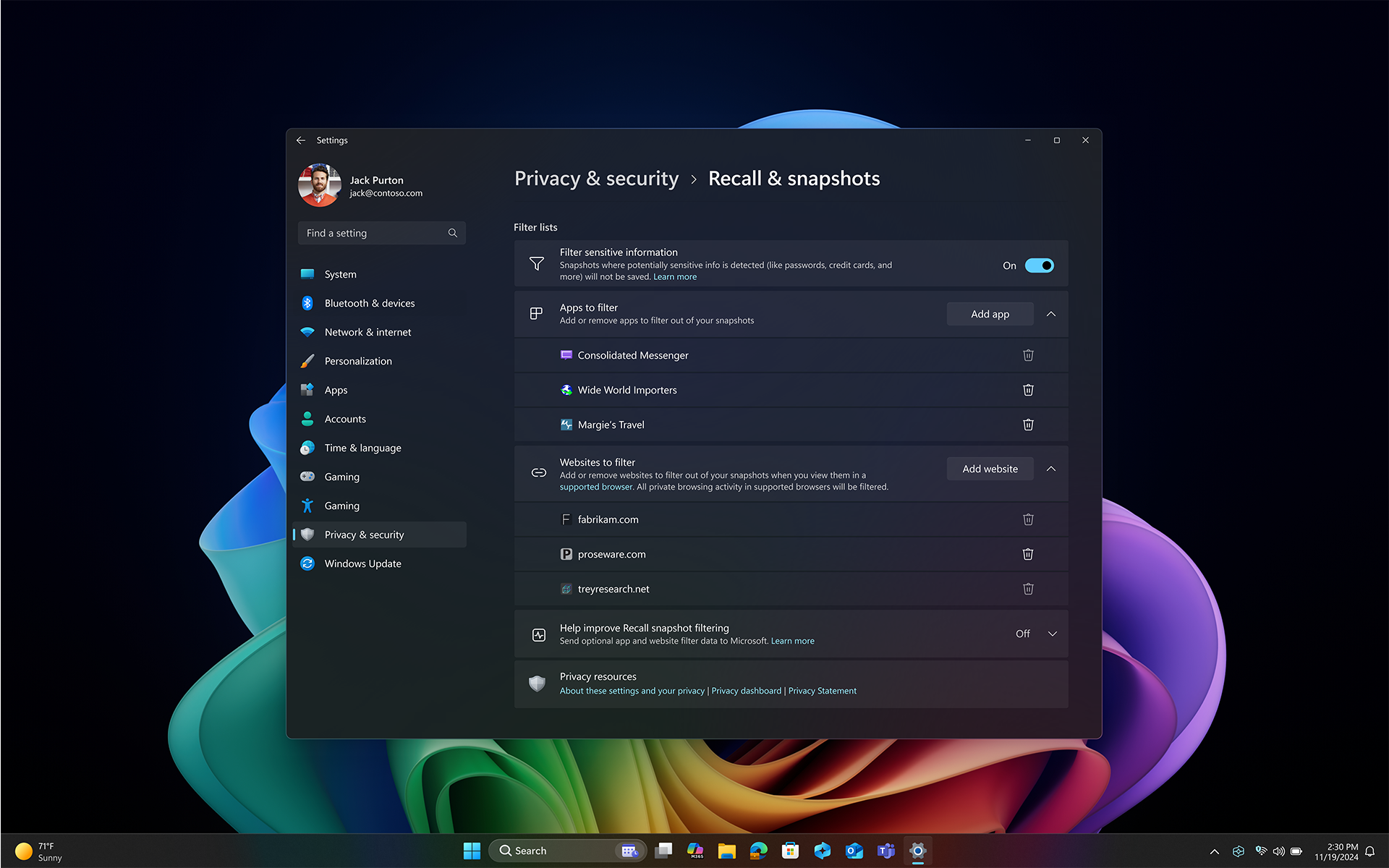This screenshot has height=868, width=1389.
Task: Click the help improve Recall snapshot icon
Action: point(538,633)
